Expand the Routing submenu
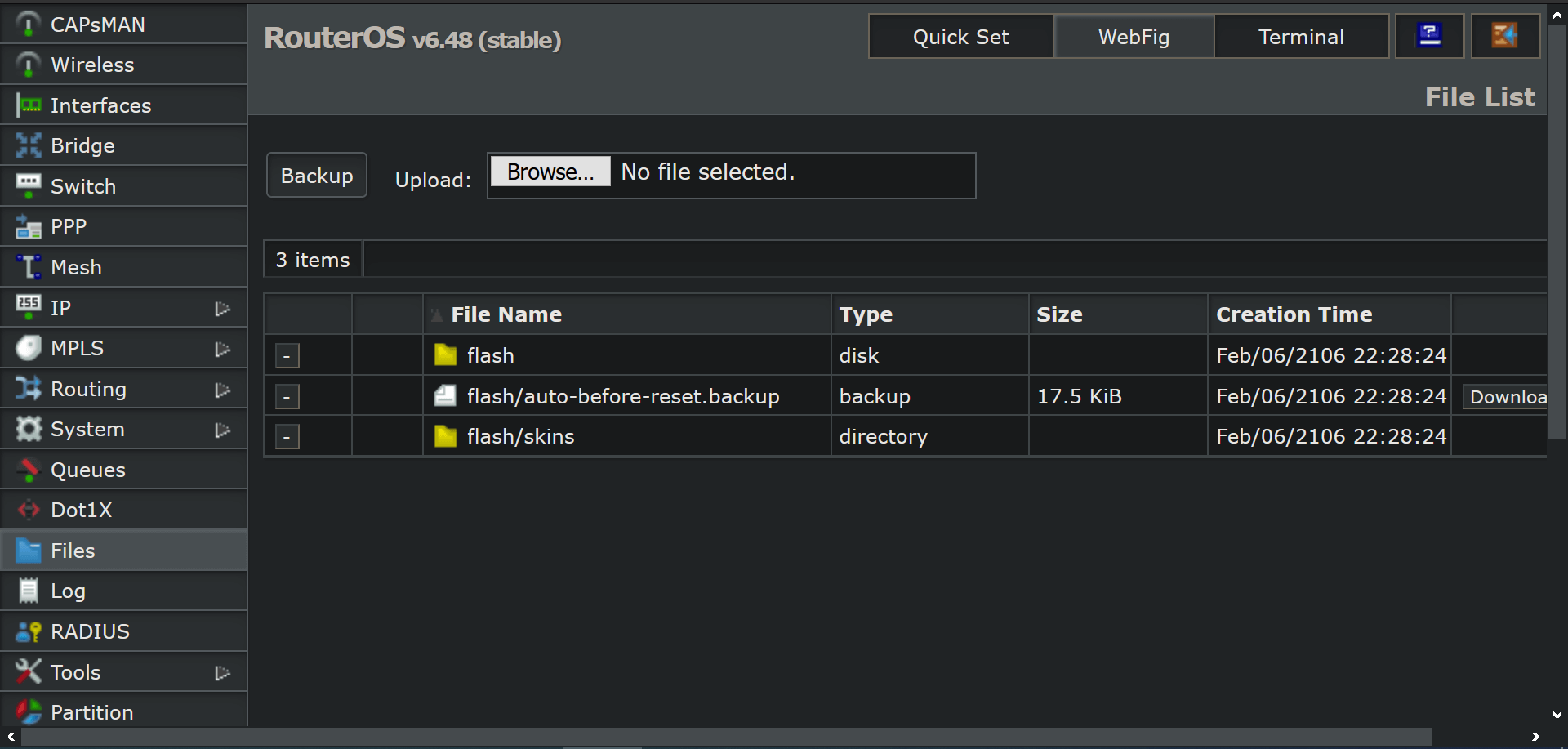 (x=223, y=390)
